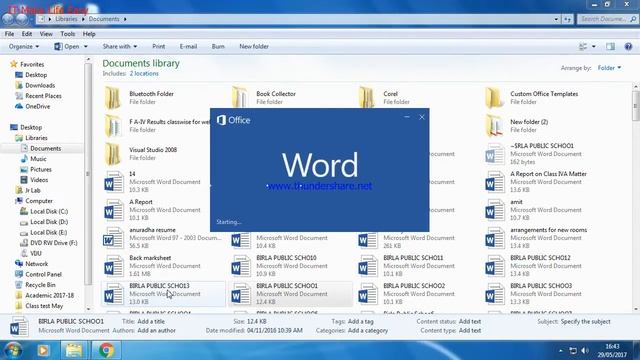
Task: Select the amit Word document icon
Action: (494, 210)
